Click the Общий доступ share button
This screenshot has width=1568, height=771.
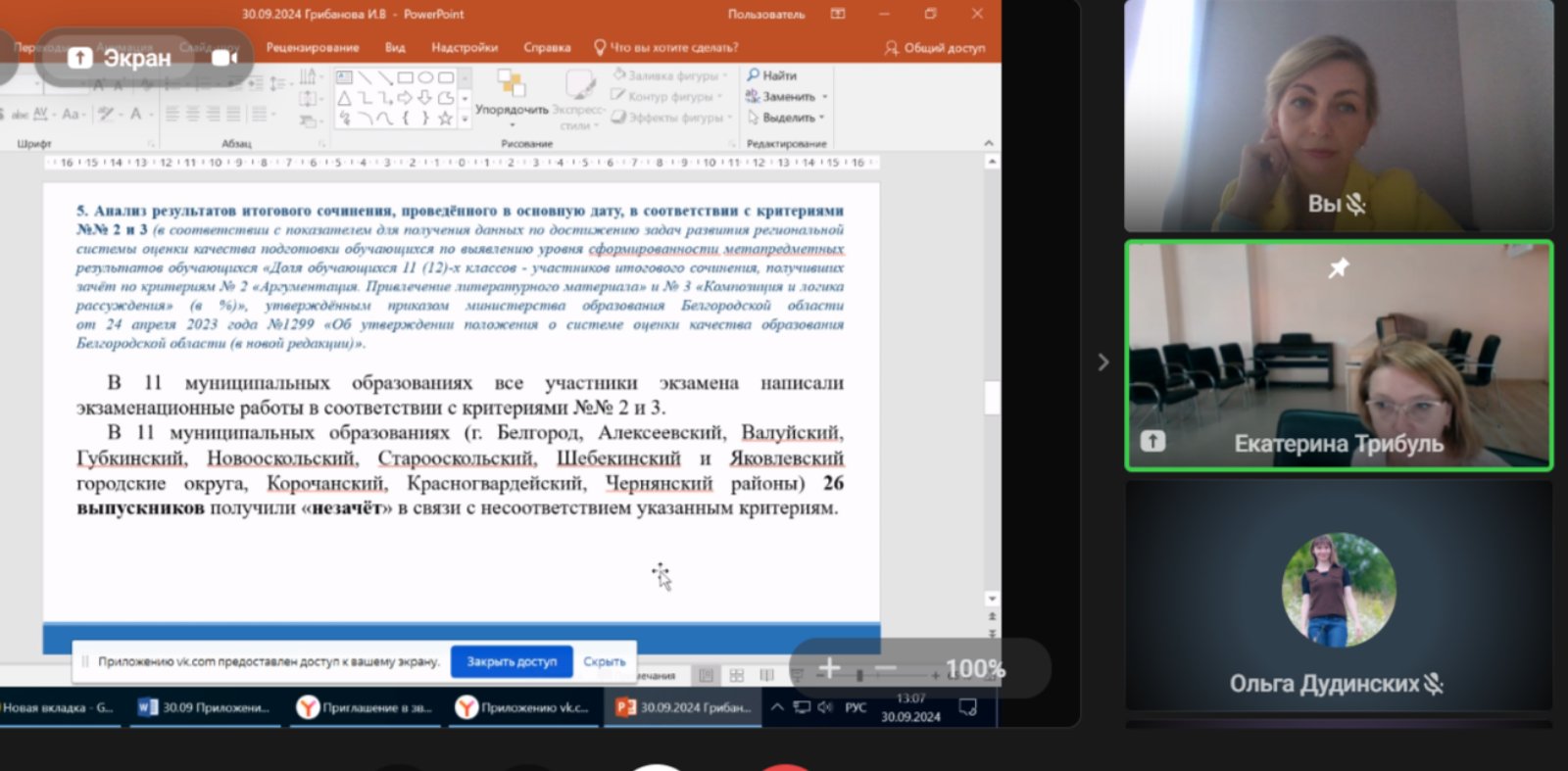pyautogui.click(x=935, y=47)
